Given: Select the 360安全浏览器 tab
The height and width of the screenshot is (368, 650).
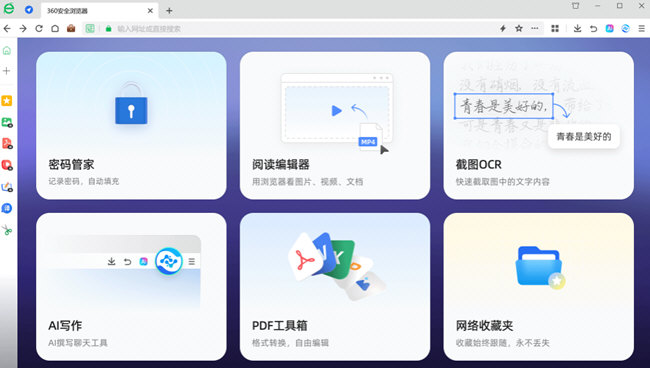Looking at the screenshot, I should (x=99, y=11).
